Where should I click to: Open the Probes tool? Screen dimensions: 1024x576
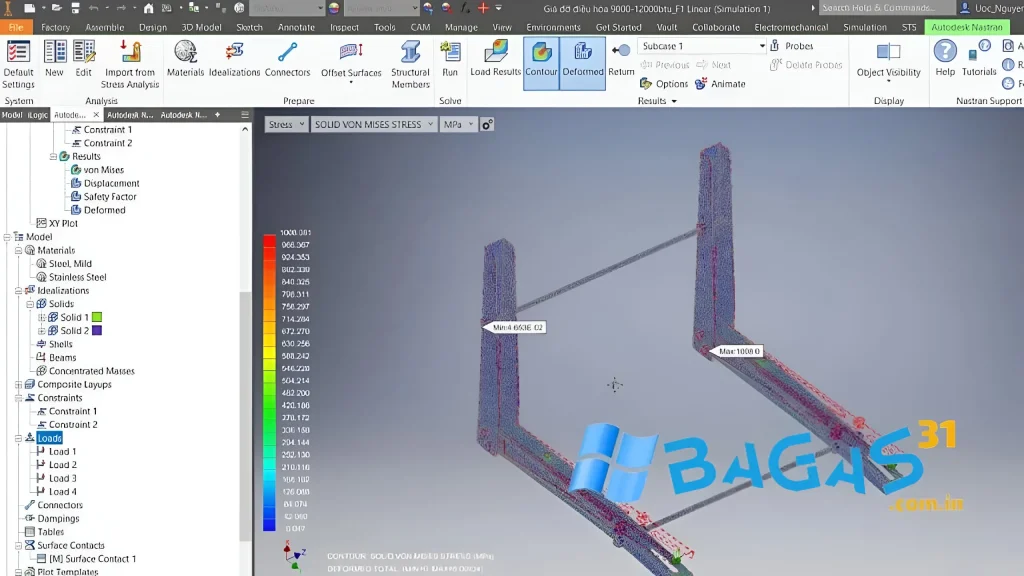pyautogui.click(x=791, y=46)
